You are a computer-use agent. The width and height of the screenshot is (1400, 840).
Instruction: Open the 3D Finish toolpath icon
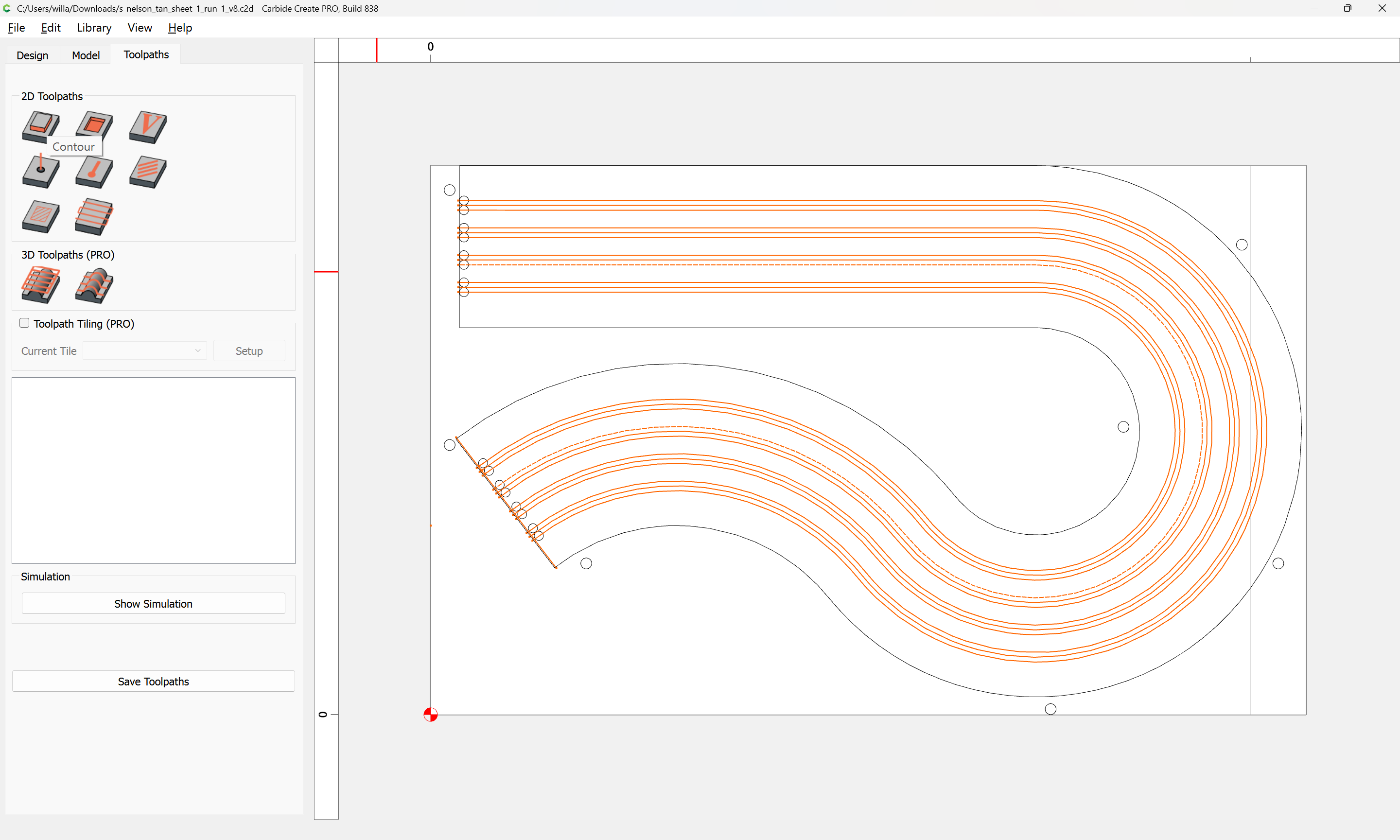click(94, 285)
